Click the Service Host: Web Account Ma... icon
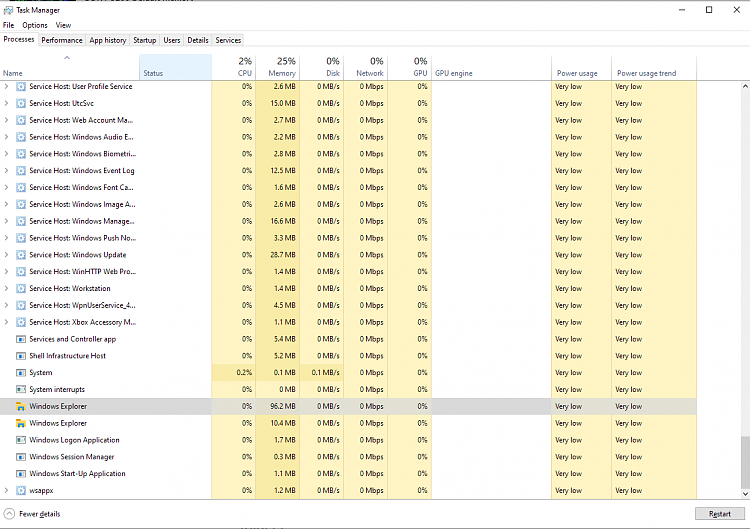The height and width of the screenshot is (529, 750). click(x=21, y=120)
